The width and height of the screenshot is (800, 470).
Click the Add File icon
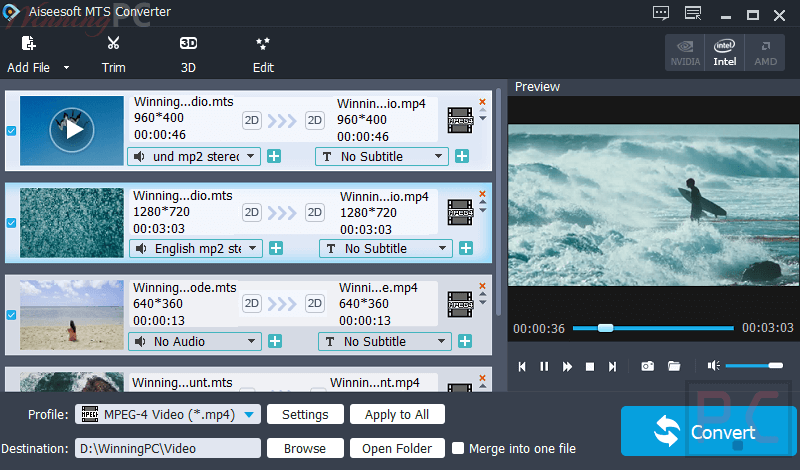point(29,43)
